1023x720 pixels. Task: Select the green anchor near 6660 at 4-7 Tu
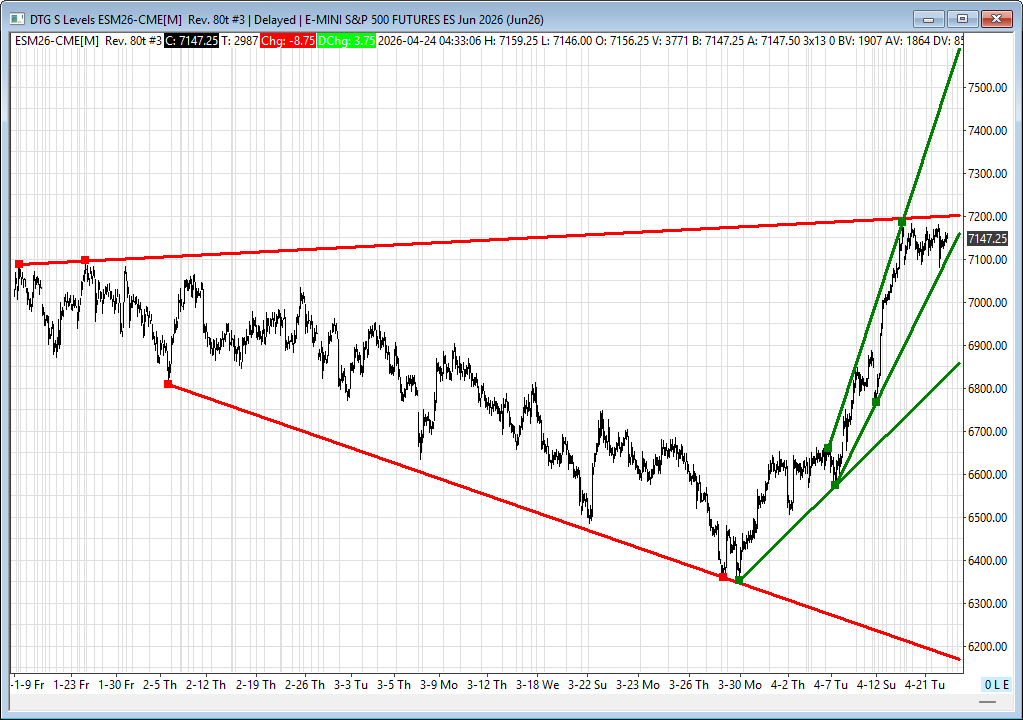pos(828,448)
